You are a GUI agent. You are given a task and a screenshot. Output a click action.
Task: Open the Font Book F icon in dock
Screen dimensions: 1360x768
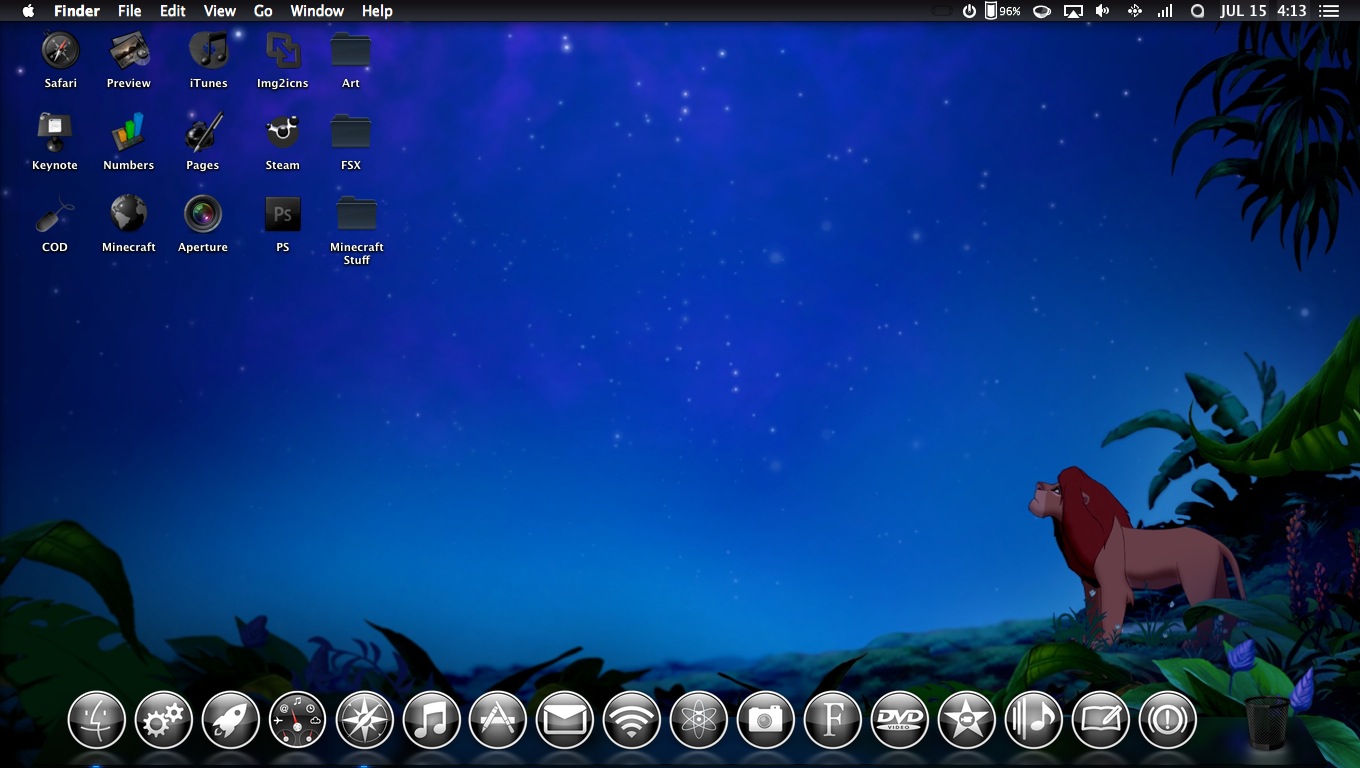click(832, 720)
